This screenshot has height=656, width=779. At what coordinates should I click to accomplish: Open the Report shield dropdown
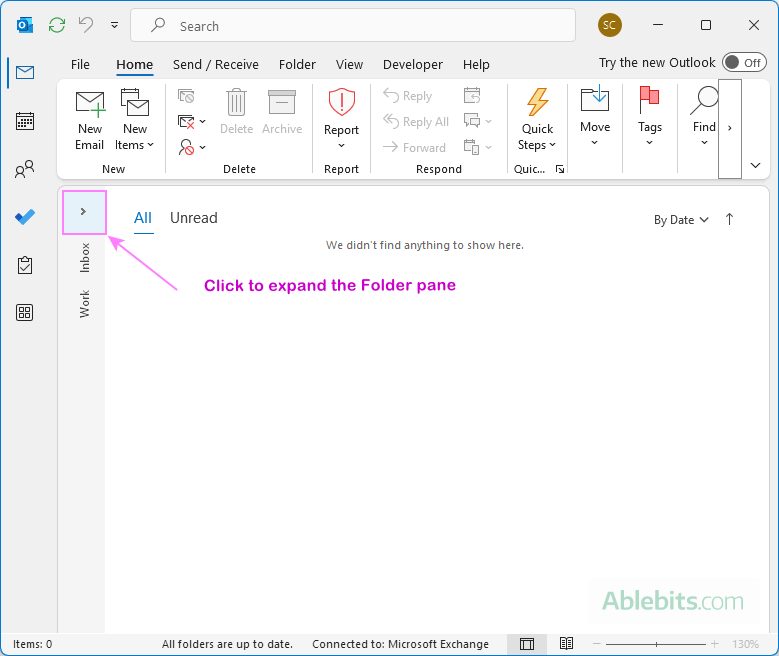pos(341,119)
